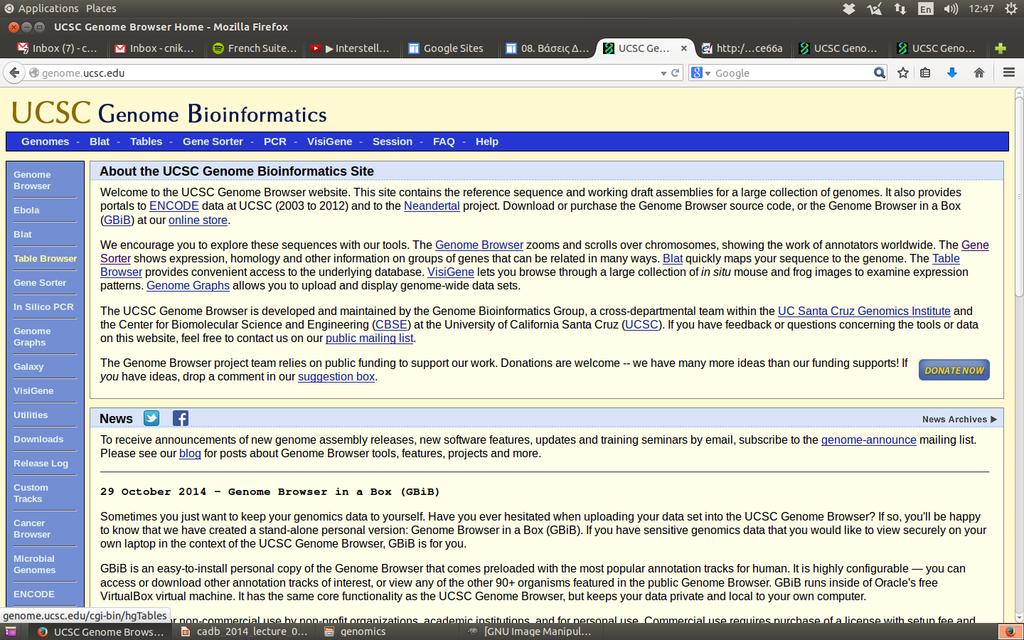Click the Twitter icon beside News
The height and width of the screenshot is (640, 1024).
click(152, 418)
